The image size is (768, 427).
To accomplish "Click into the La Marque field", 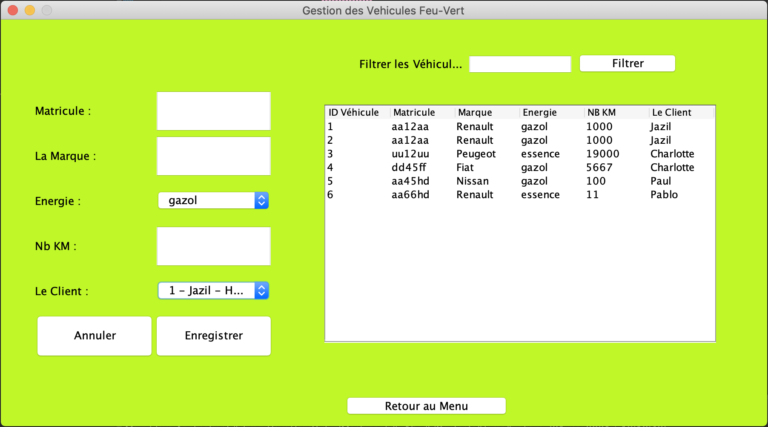I will coord(213,156).
